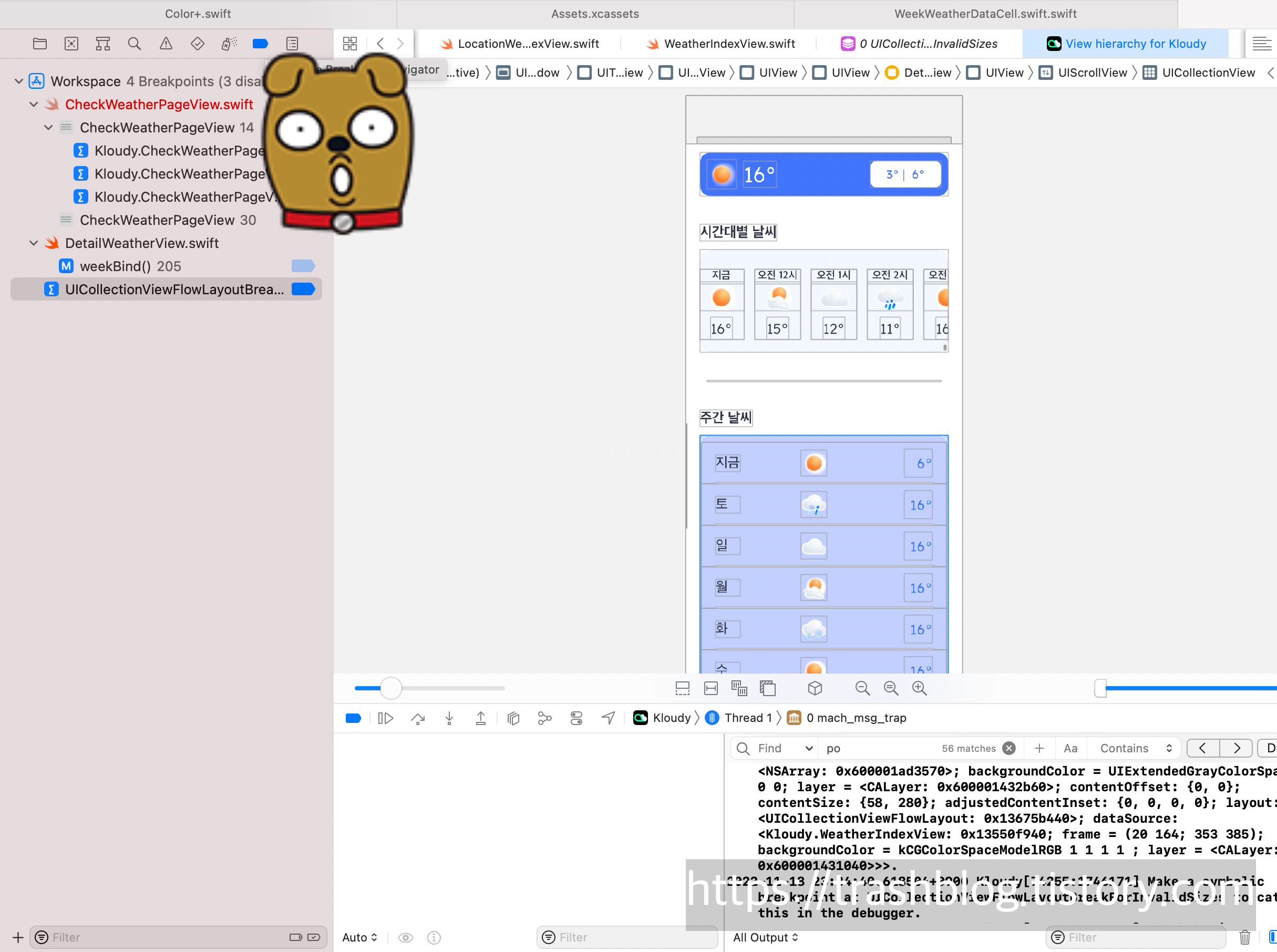
Task: Click the step into debugger icon
Action: click(449, 718)
